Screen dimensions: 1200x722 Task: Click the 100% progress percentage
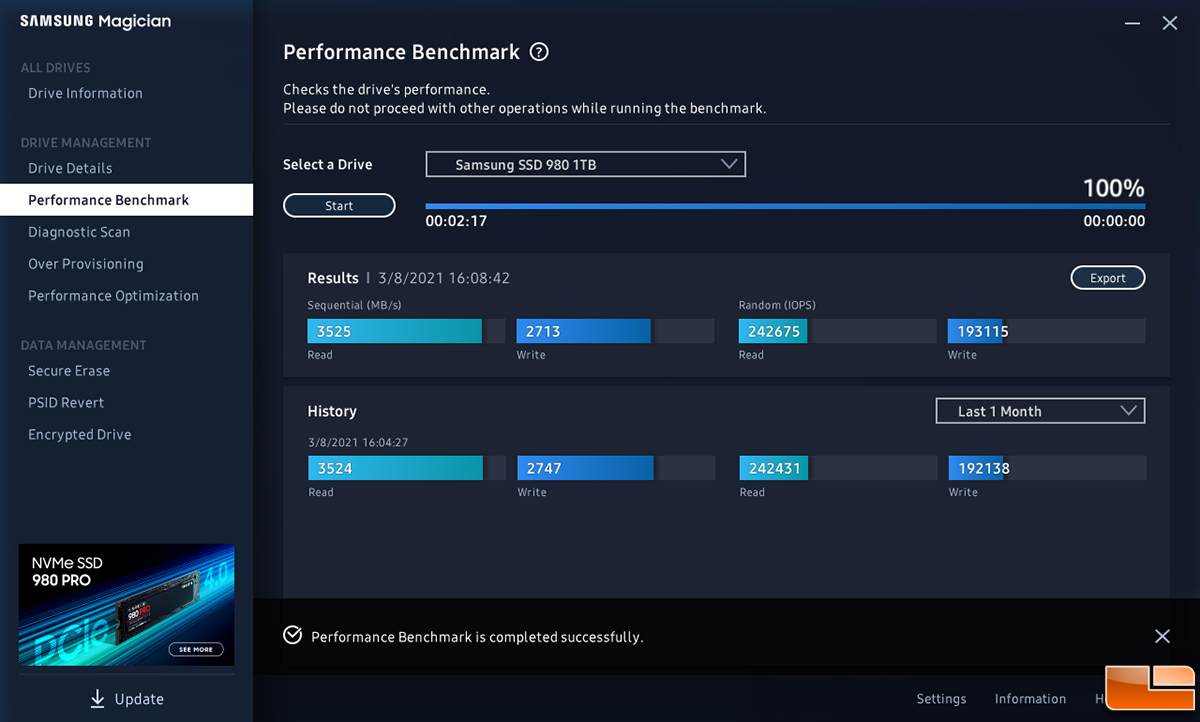pyautogui.click(x=1114, y=188)
